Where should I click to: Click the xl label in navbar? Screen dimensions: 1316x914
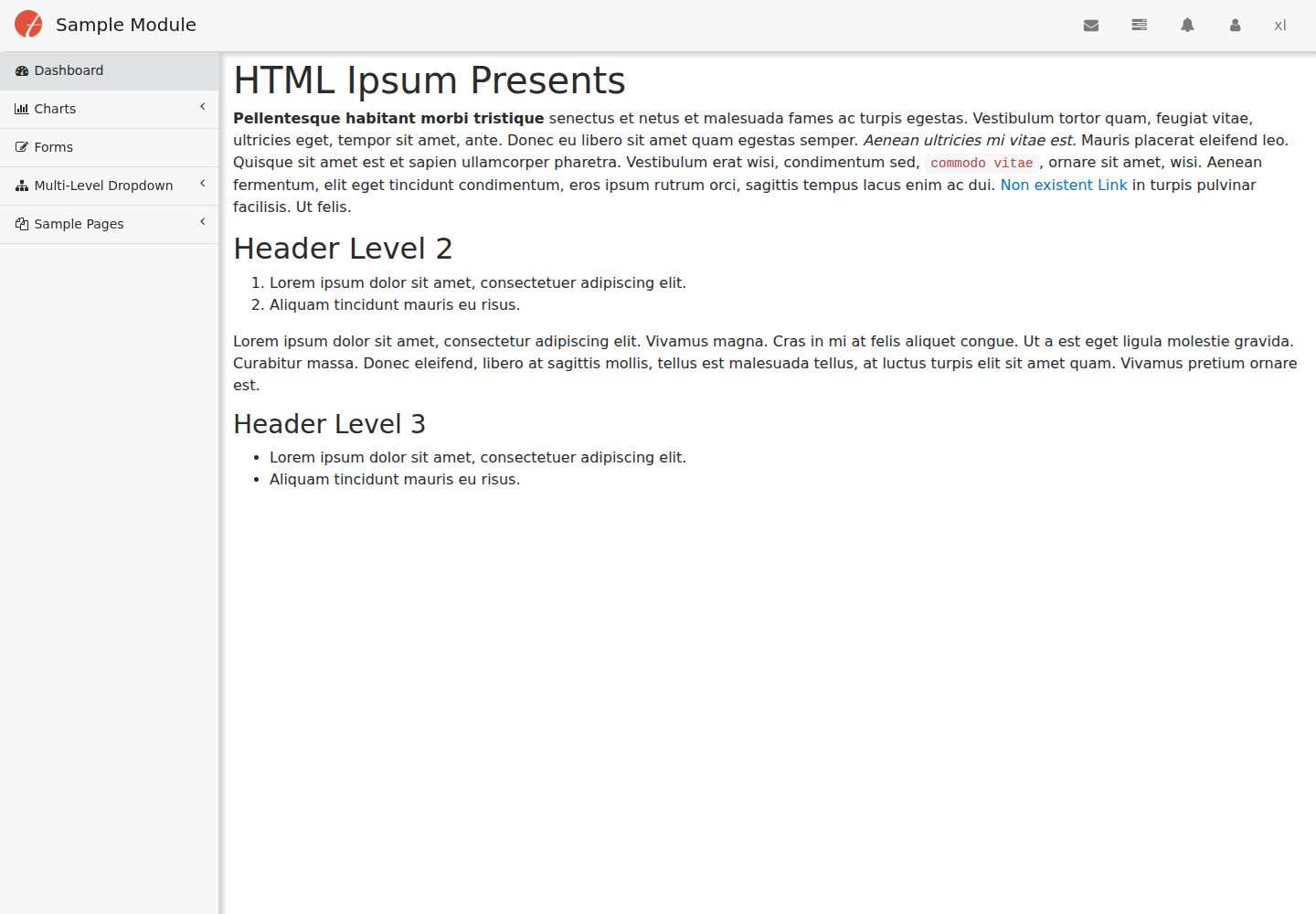coord(1280,26)
